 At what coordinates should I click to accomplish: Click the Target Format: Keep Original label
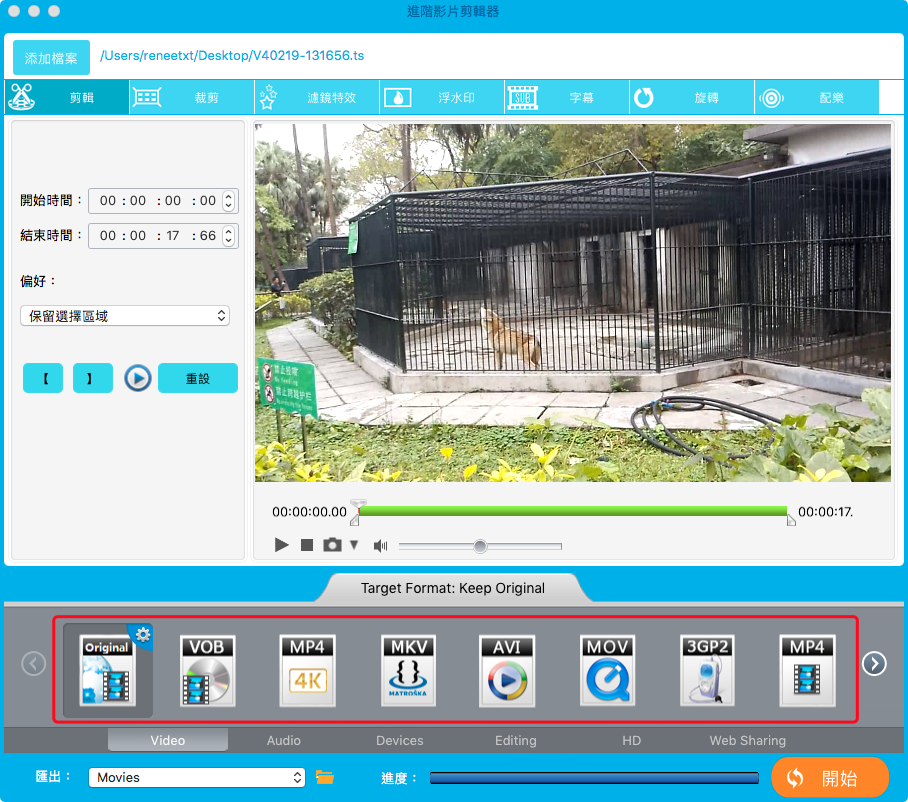click(453, 588)
